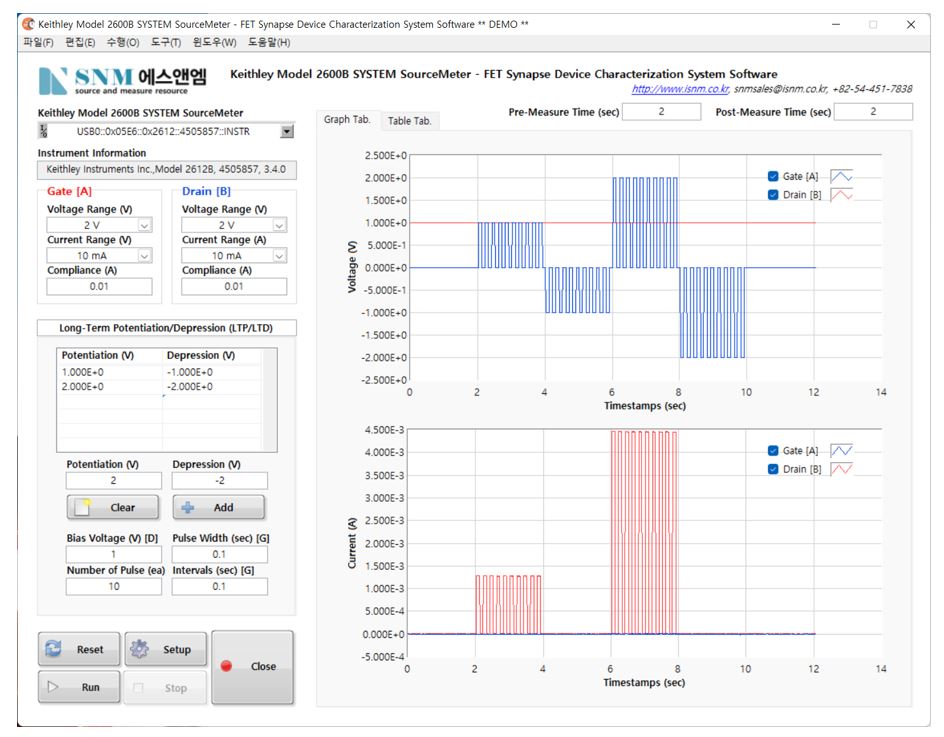Viewport: 944px width, 737px height.
Task: Click the red Close circle icon
Action: 227,667
